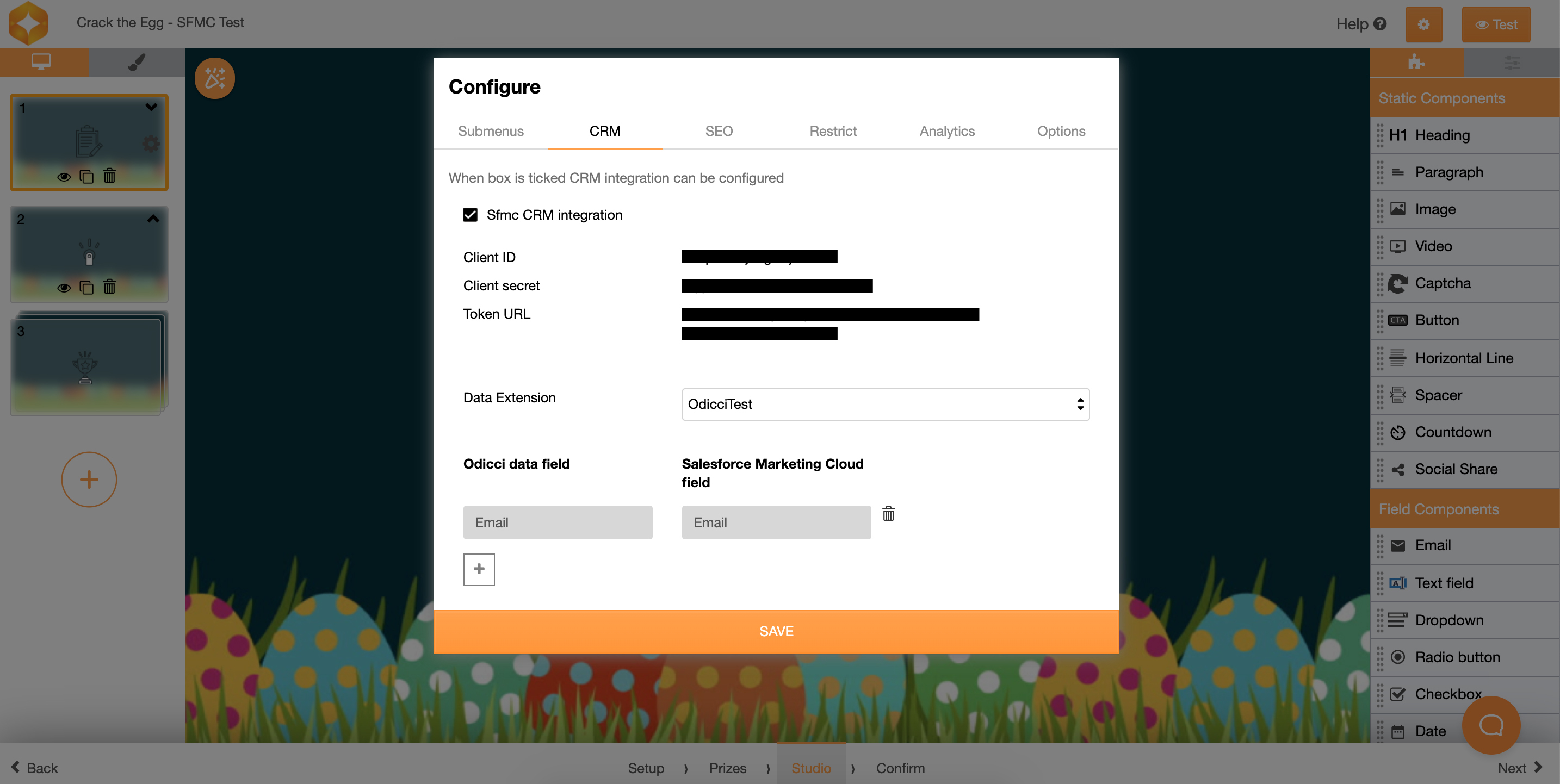Switch to the Analytics tab

click(x=946, y=132)
